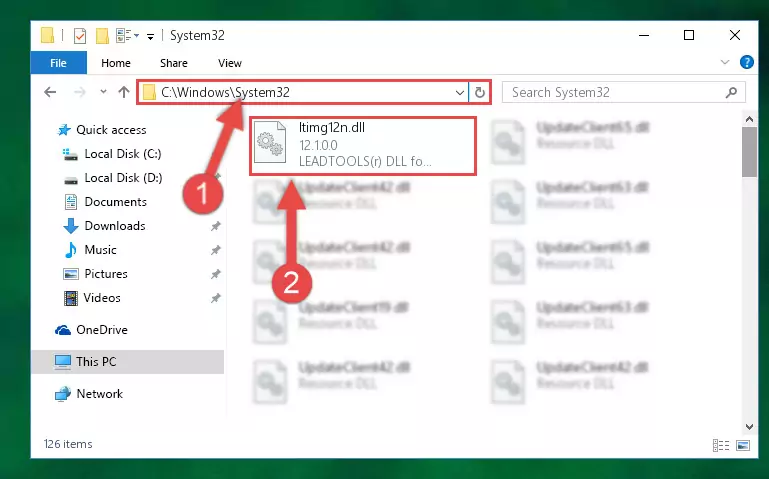Open Downloads in navigation pane
This screenshot has height=479, width=769.
click(x=115, y=226)
